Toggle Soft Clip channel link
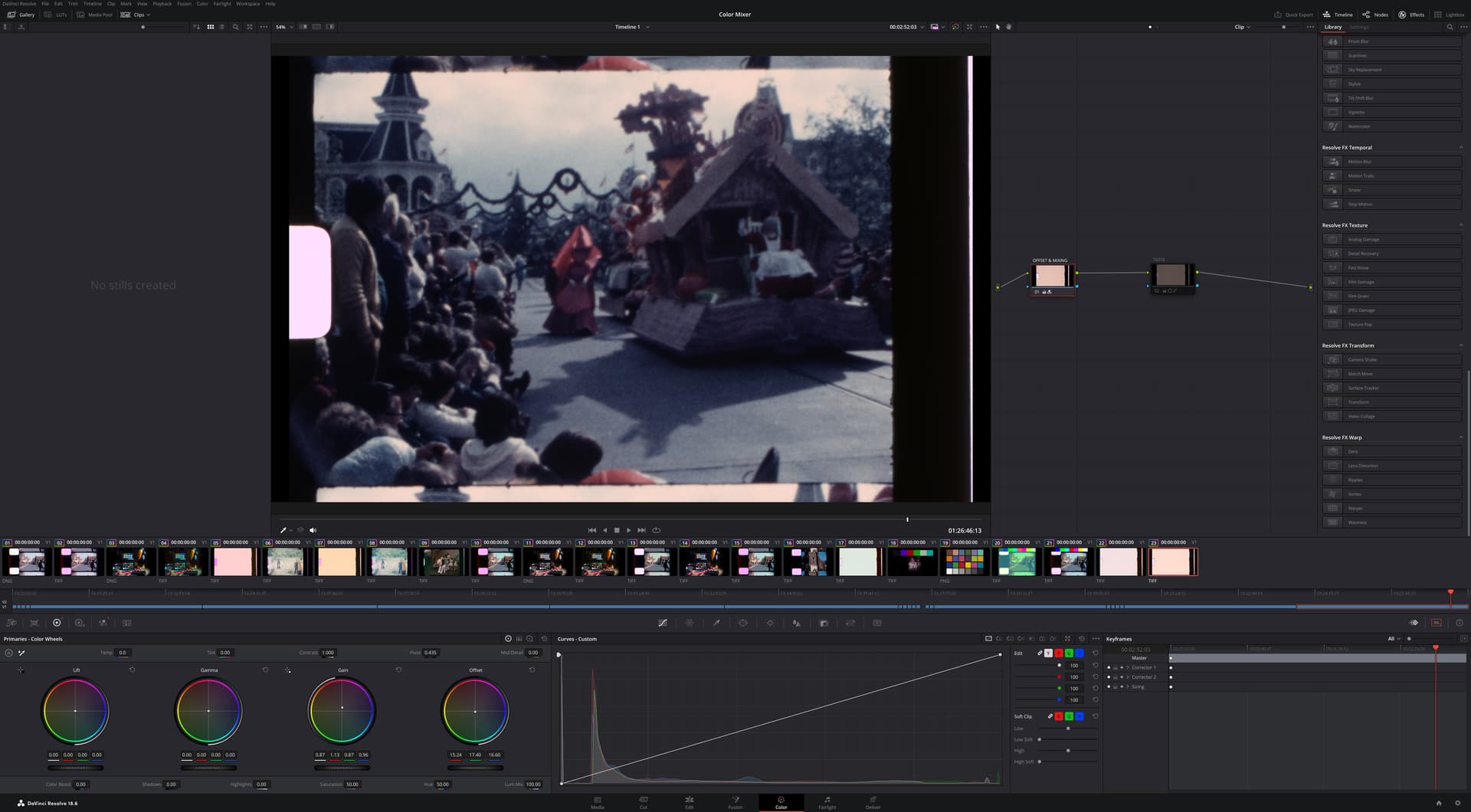Viewport: 1471px width, 812px height. [x=1050, y=716]
